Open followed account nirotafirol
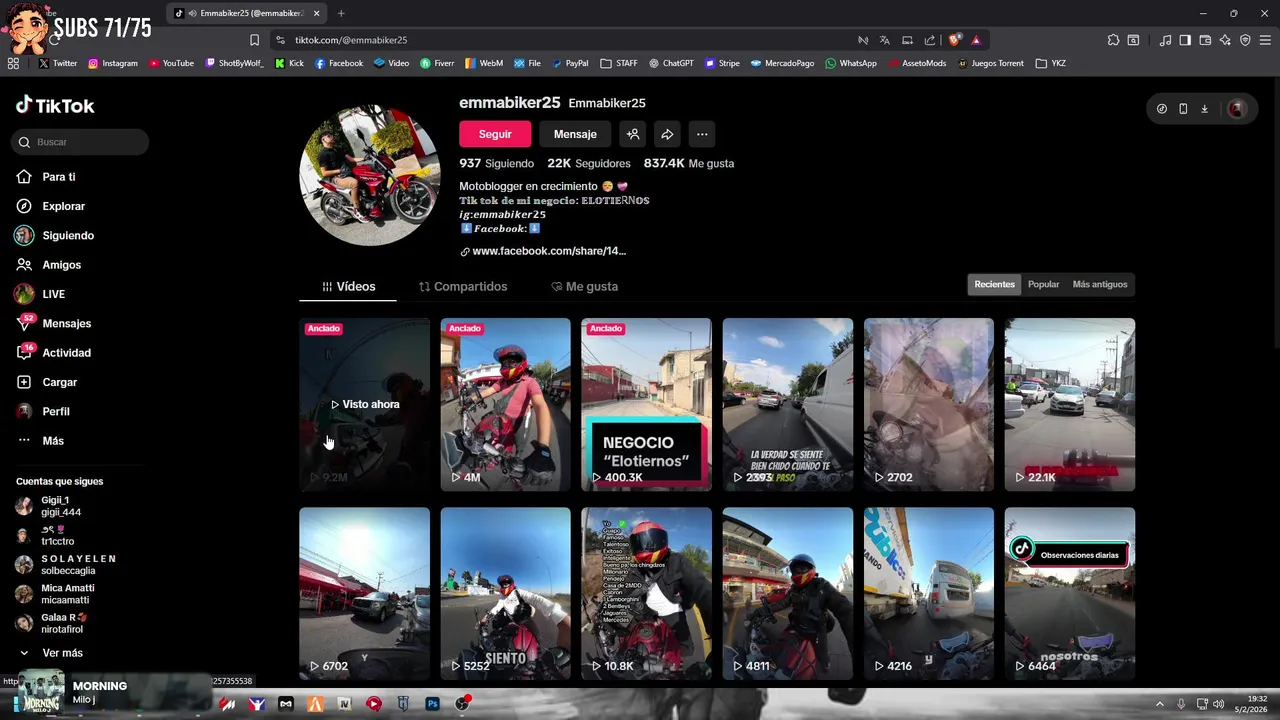The width and height of the screenshot is (1280, 720). point(52,623)
